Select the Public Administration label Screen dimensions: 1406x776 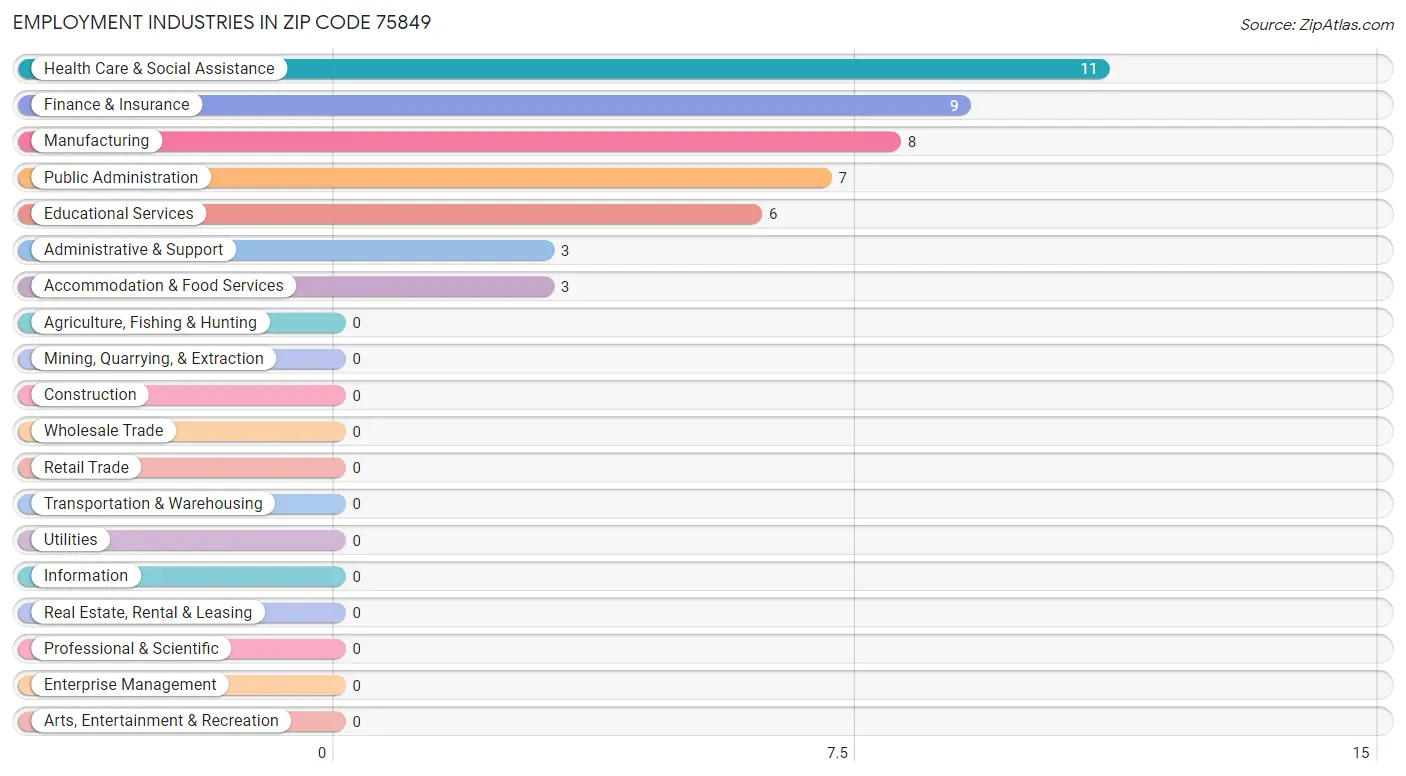coord(121,178)
